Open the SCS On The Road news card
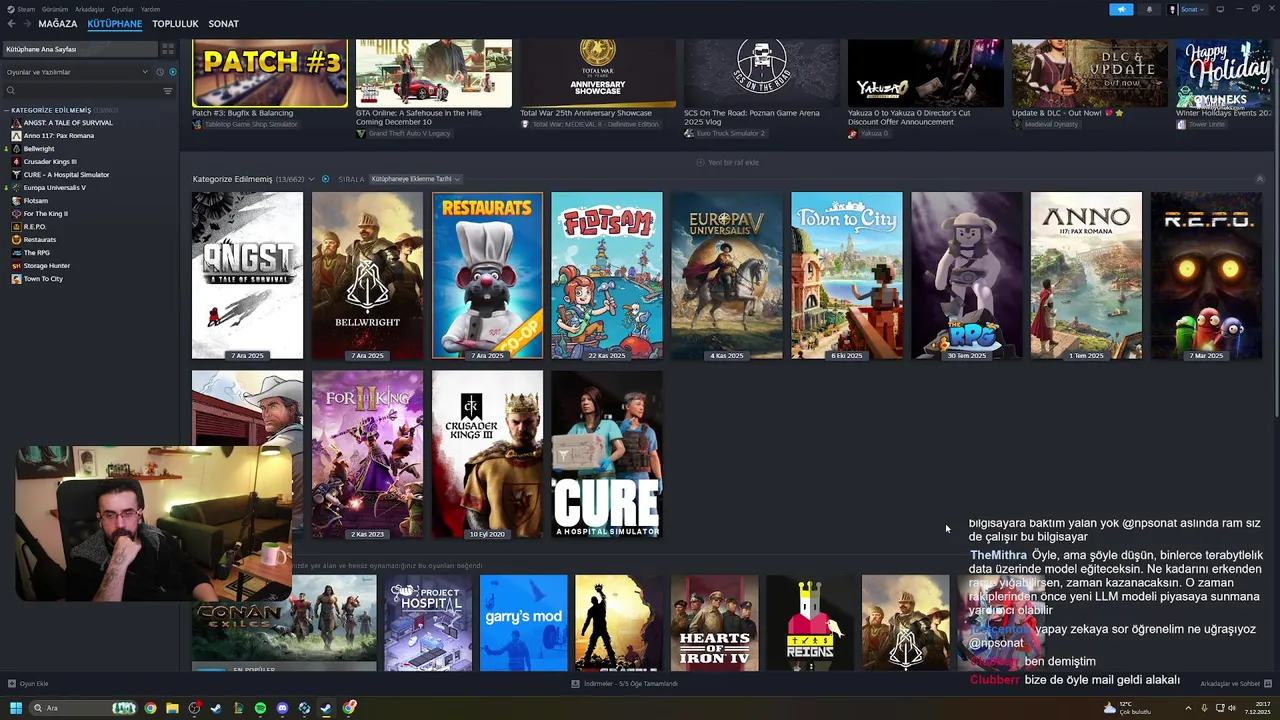This screenshot has width=1280, height=720. [762, 73]
